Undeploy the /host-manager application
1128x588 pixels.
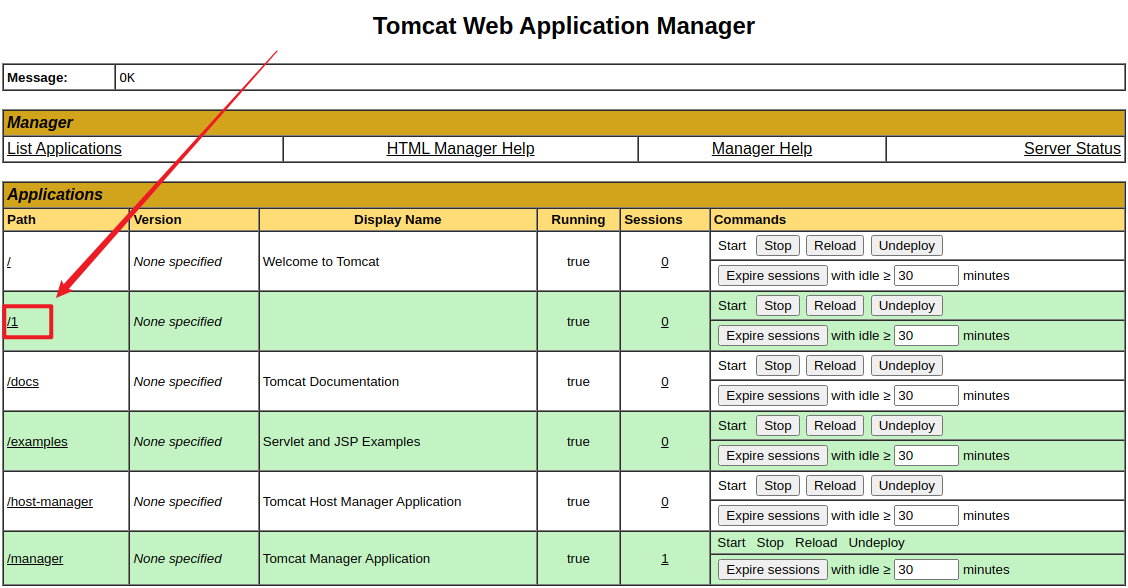point(906,486)
